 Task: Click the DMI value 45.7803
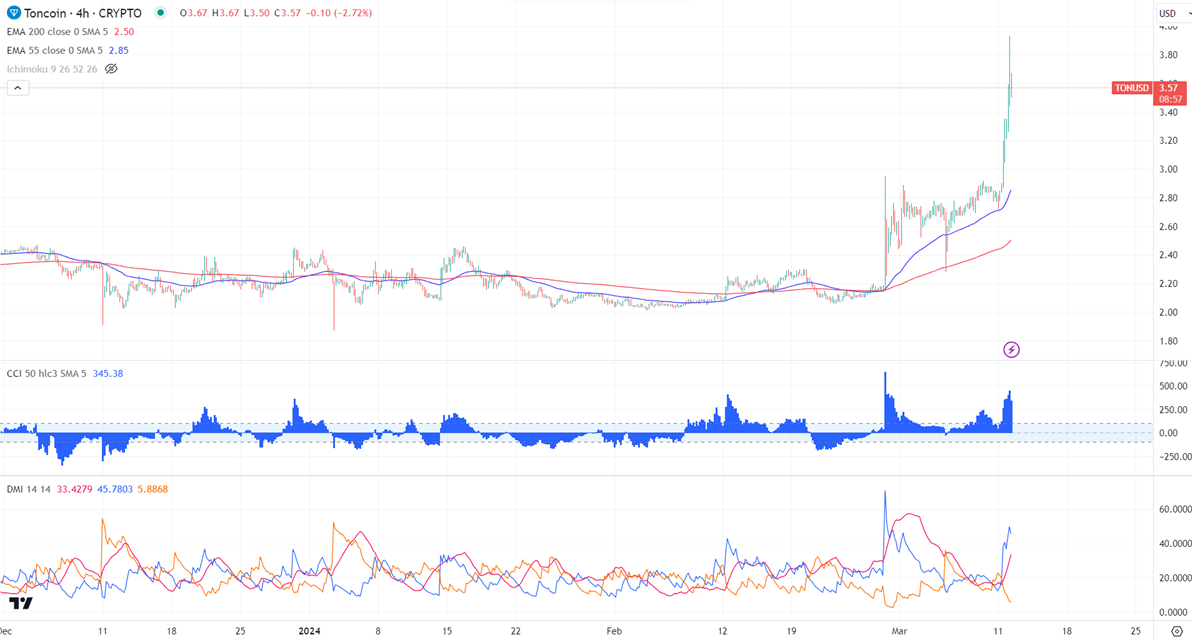pos(115,489)
